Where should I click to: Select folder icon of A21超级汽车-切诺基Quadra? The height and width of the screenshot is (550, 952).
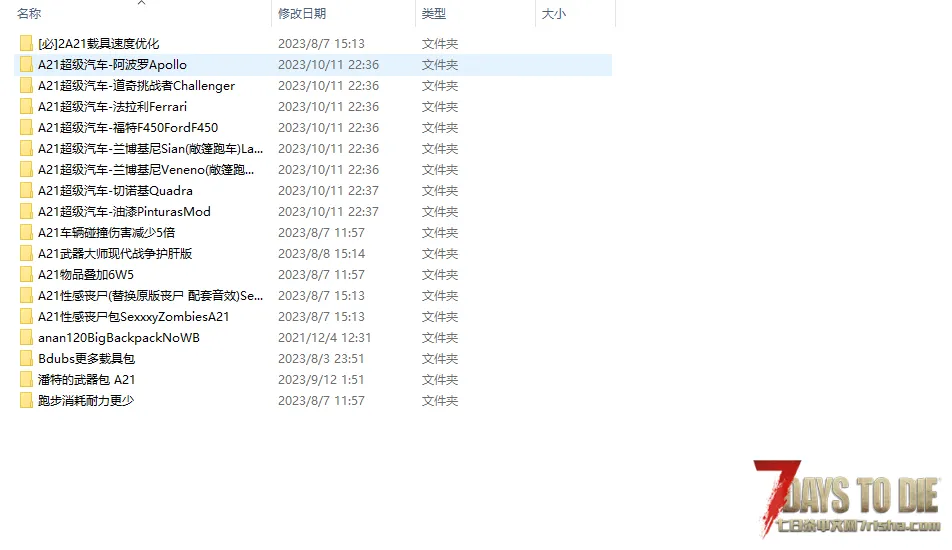coord(26,191)
